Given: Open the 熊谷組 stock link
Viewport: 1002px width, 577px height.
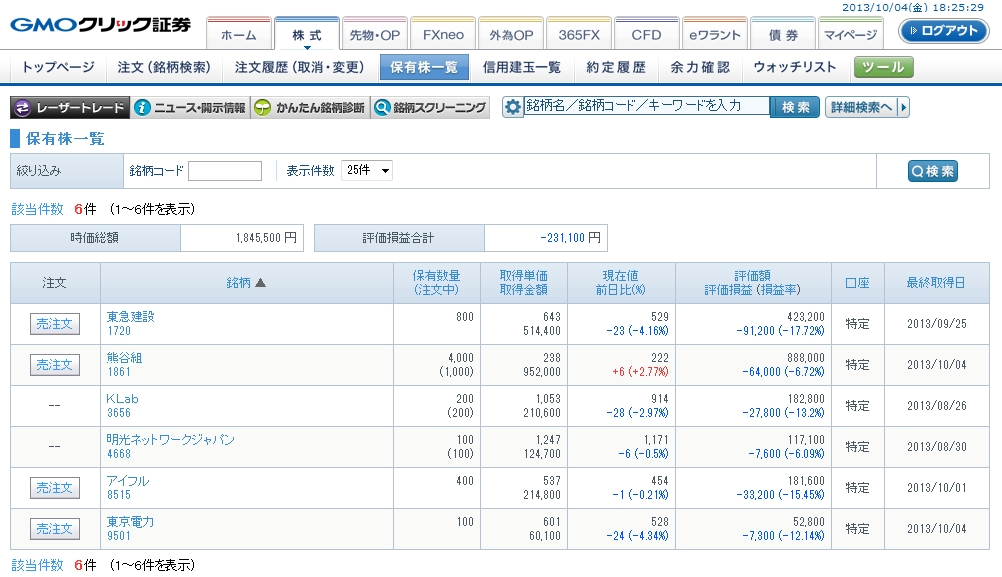Looking at the screenshot, I should click(x=124, y=357).
